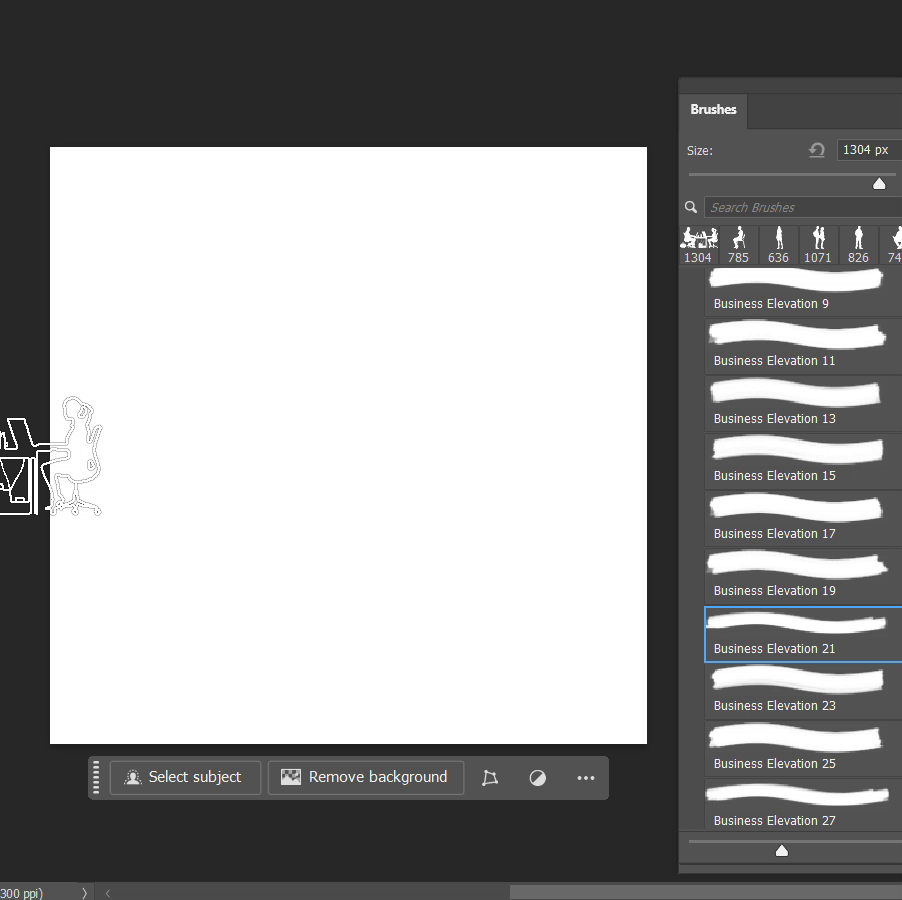Click the magnifier search icon in Brushes
Screen dimensions: 902x900
pyautogui.click(x=691, y=207)
